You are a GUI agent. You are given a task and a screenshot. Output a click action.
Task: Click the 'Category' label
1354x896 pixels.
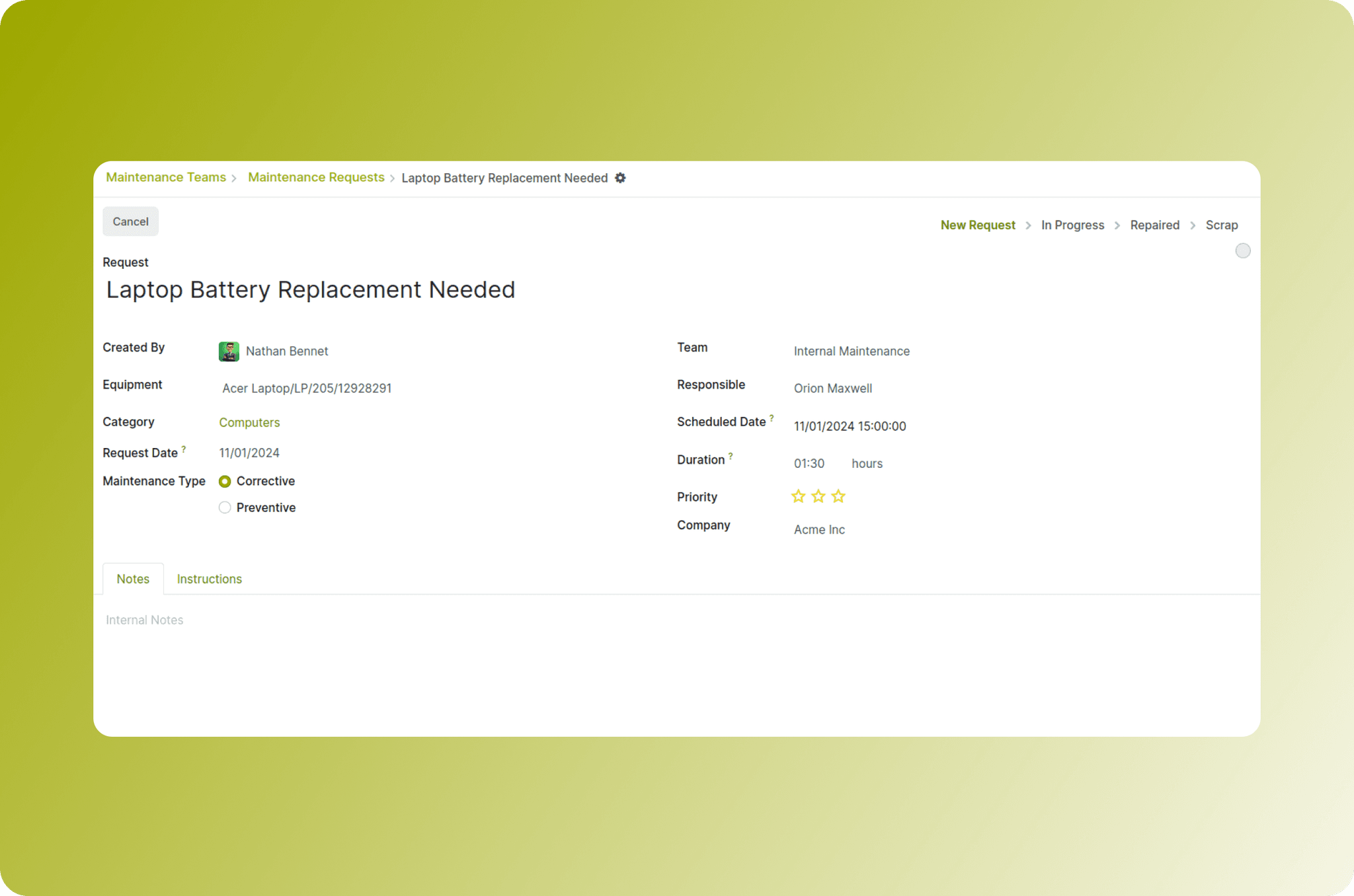[x=128, y=422]
